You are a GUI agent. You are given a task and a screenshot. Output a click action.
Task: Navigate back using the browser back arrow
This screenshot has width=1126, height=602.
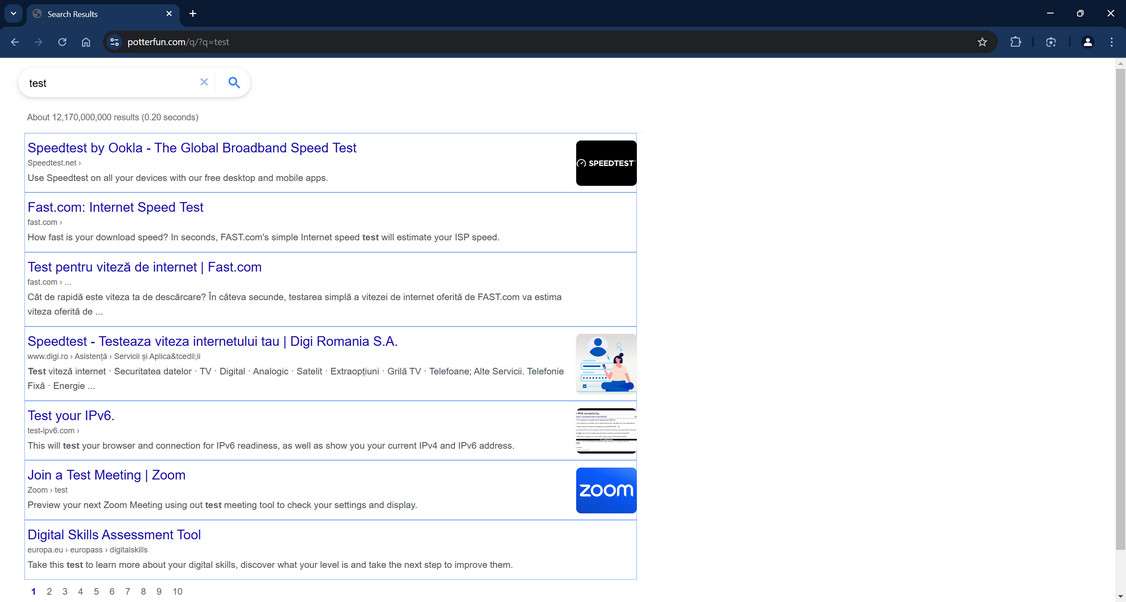click(x=14, y=41)
